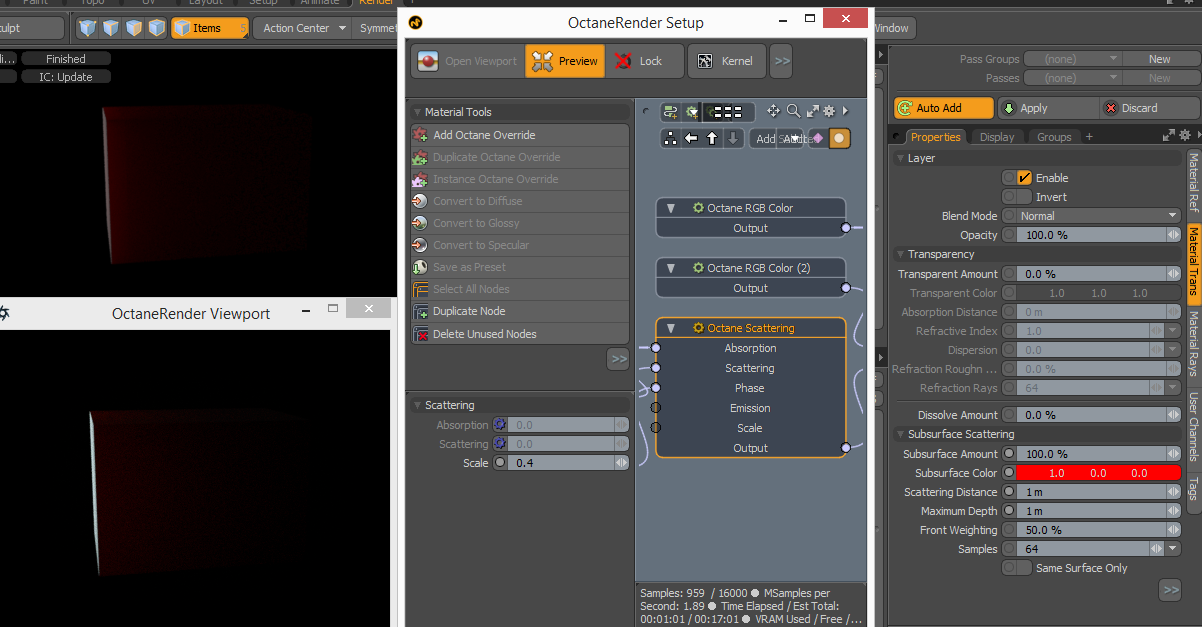Select Edges selection mode cube icon
This screenshot has height=627, width=1202.
pos(111,28)
